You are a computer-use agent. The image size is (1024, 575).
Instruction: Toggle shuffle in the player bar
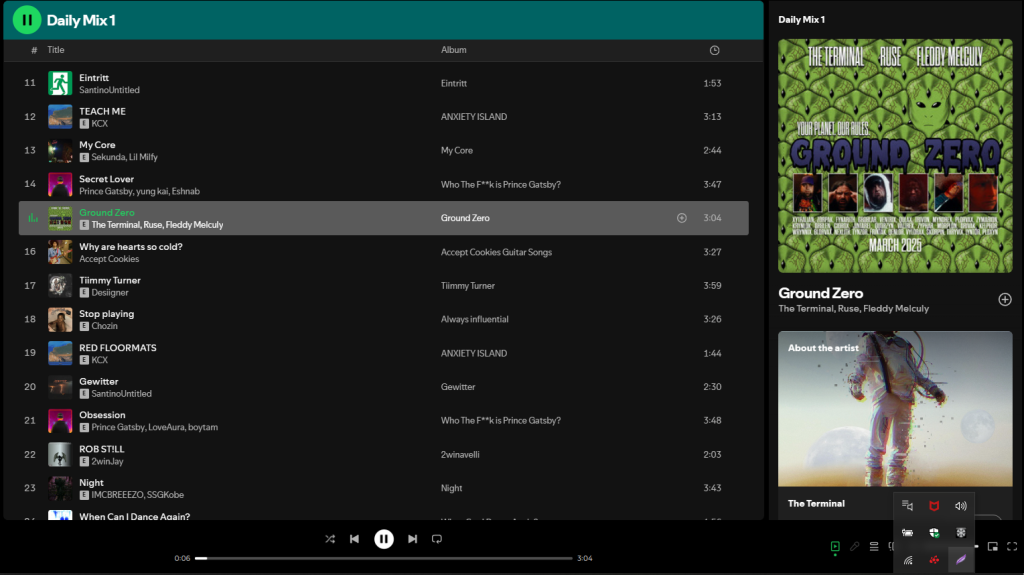pyautogui.click(x=330, y=539)
